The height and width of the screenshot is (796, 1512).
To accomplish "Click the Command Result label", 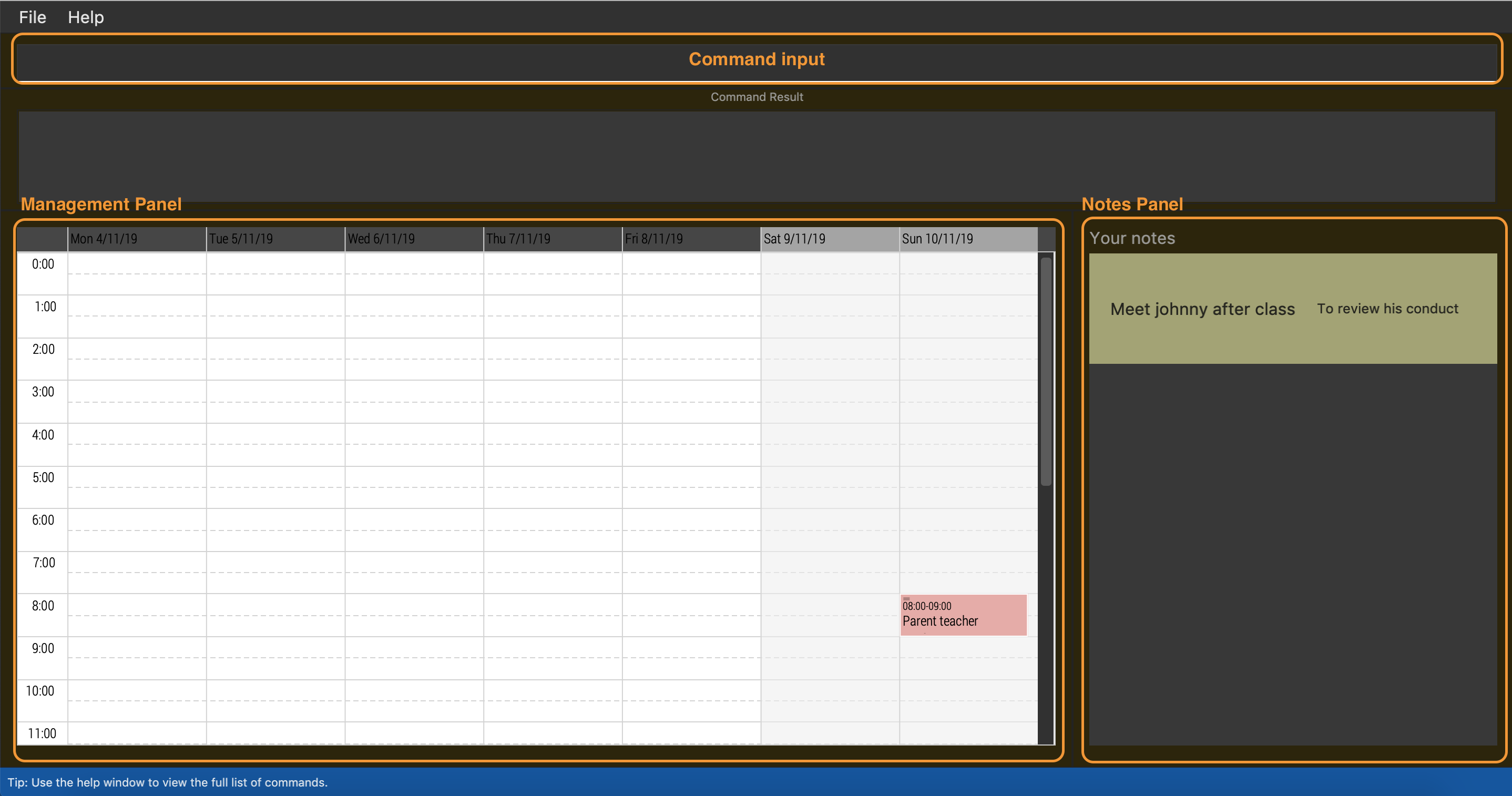I will coord(757,97).
